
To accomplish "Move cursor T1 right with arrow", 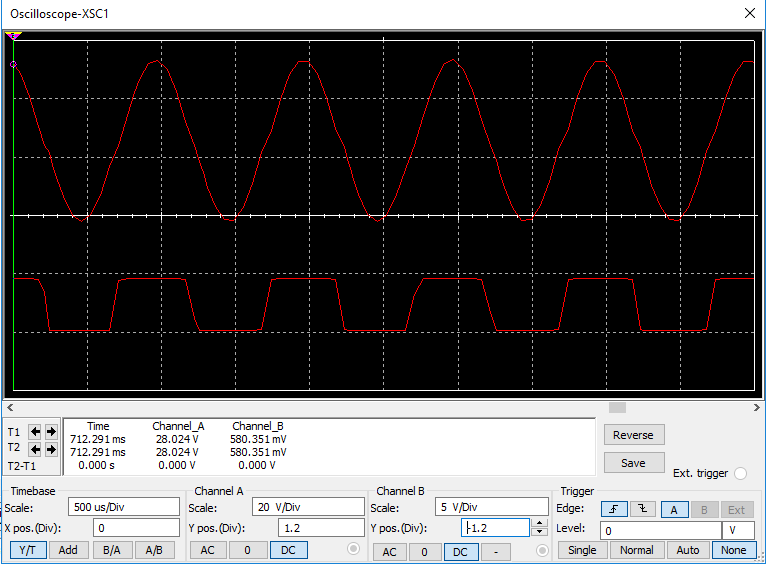I will coord(51,432).
